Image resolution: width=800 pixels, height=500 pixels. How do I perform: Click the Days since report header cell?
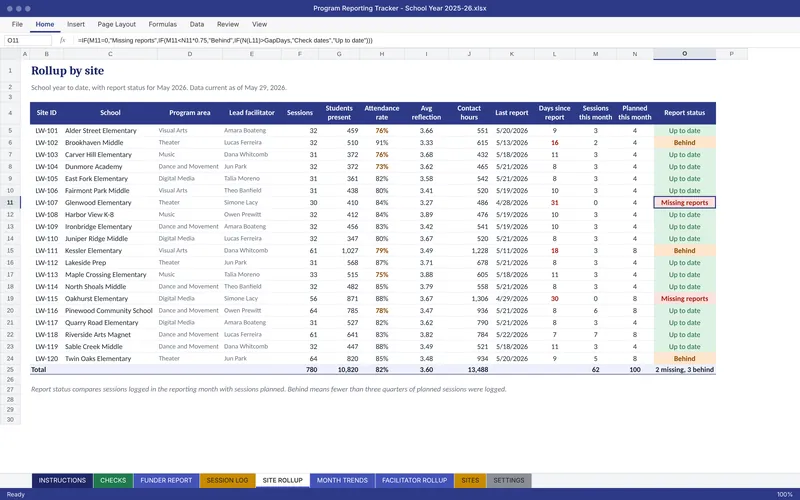click(554, 113)
